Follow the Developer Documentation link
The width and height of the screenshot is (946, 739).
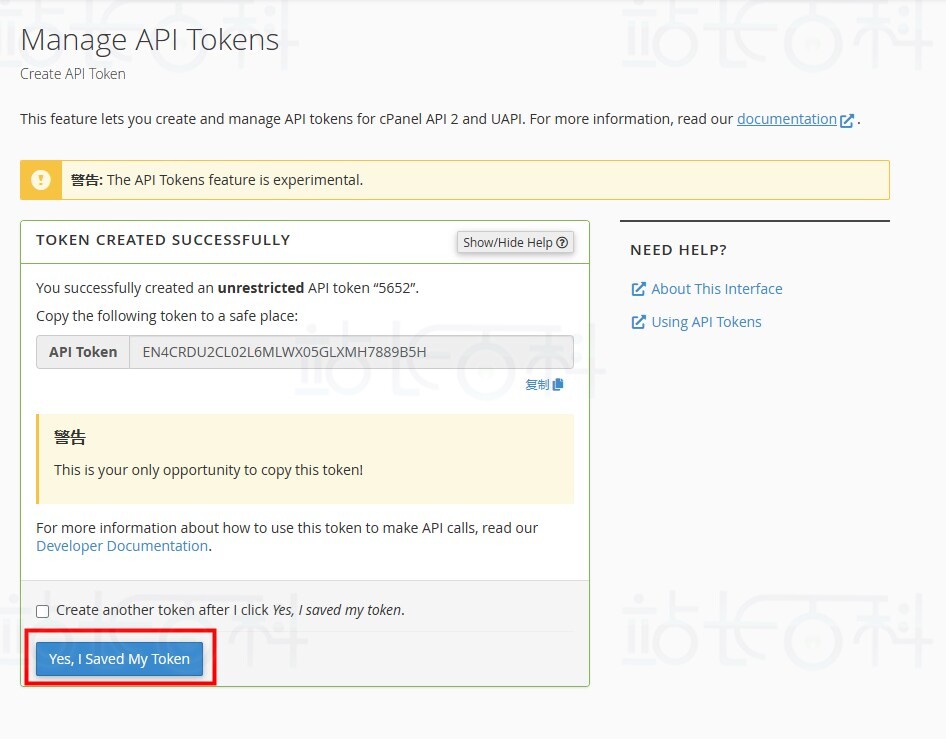(122, 546)
